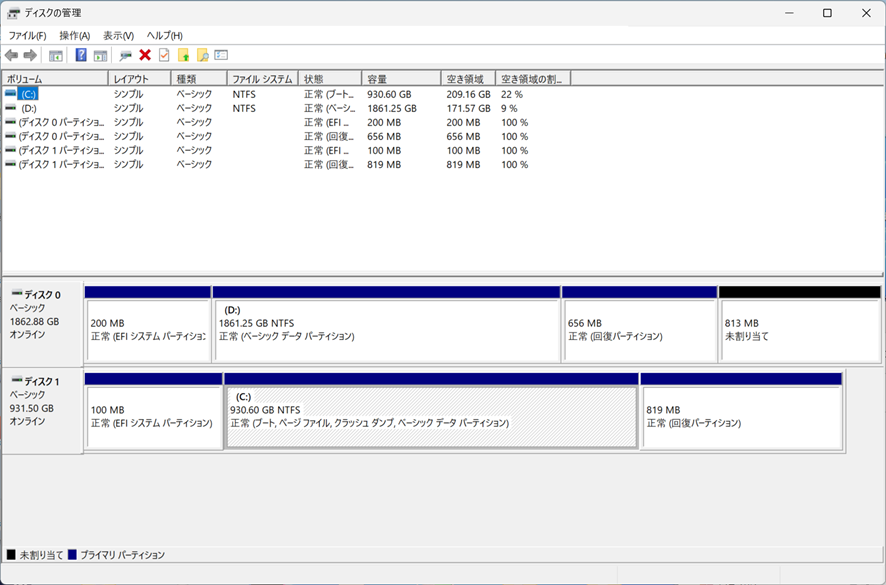Toggle the console tree pane icon
The height and width of the screenshot is (585, 886).
[x=56, y=55]
